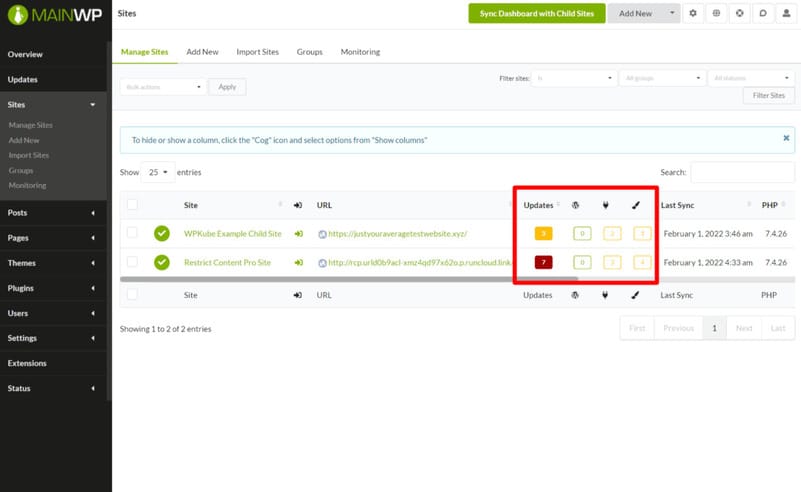
Task: Open the All groups filter dropdown
Action: [x=662, y=78]
